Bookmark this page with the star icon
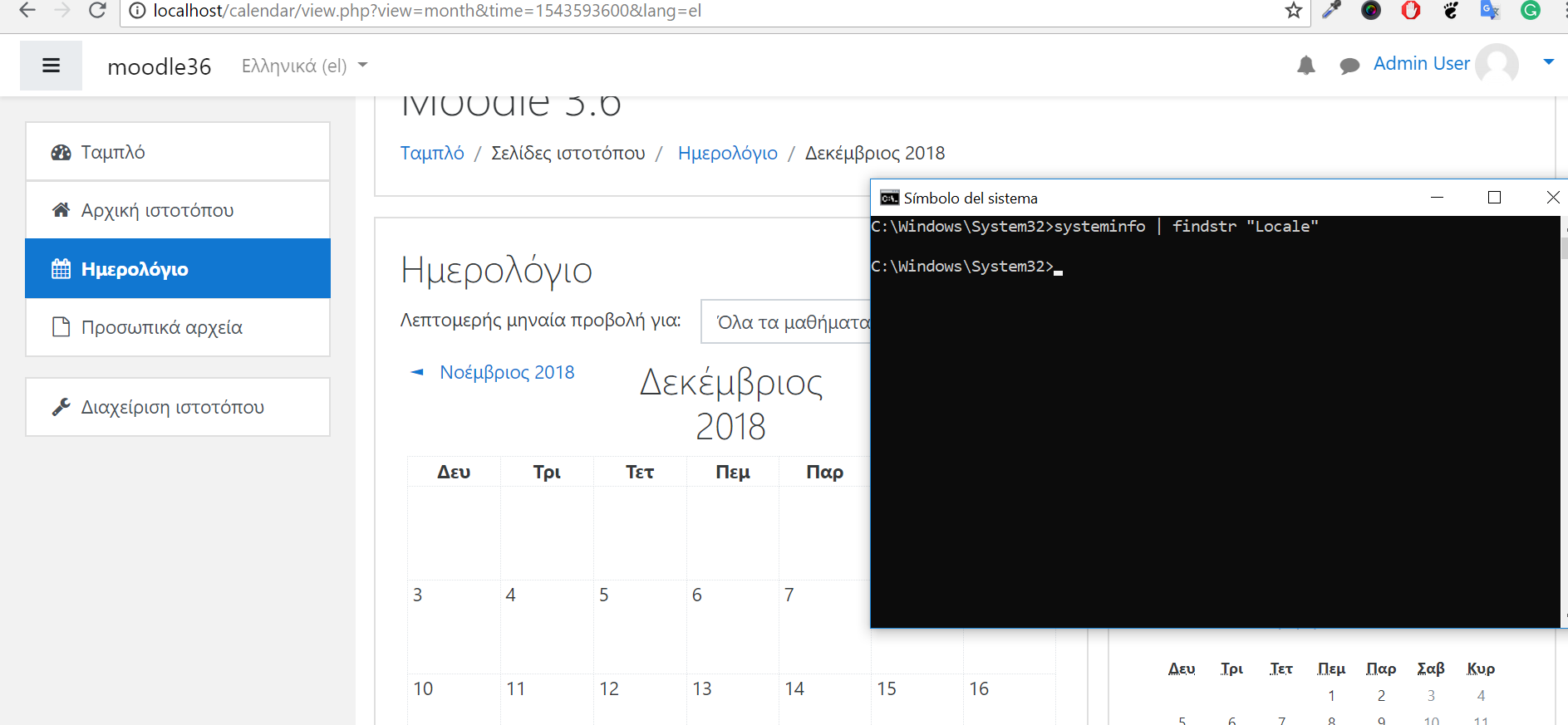 (1293, 11)
